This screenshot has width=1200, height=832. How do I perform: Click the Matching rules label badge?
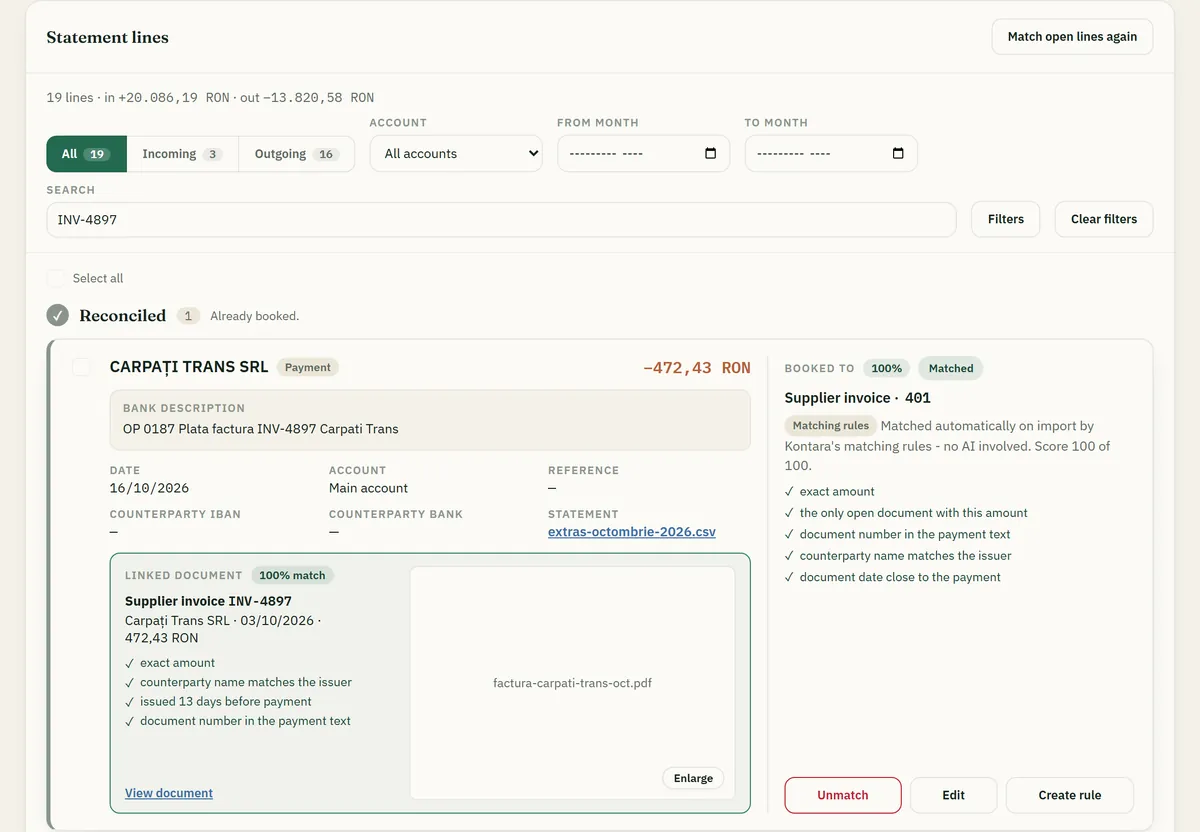coord(830,425)
